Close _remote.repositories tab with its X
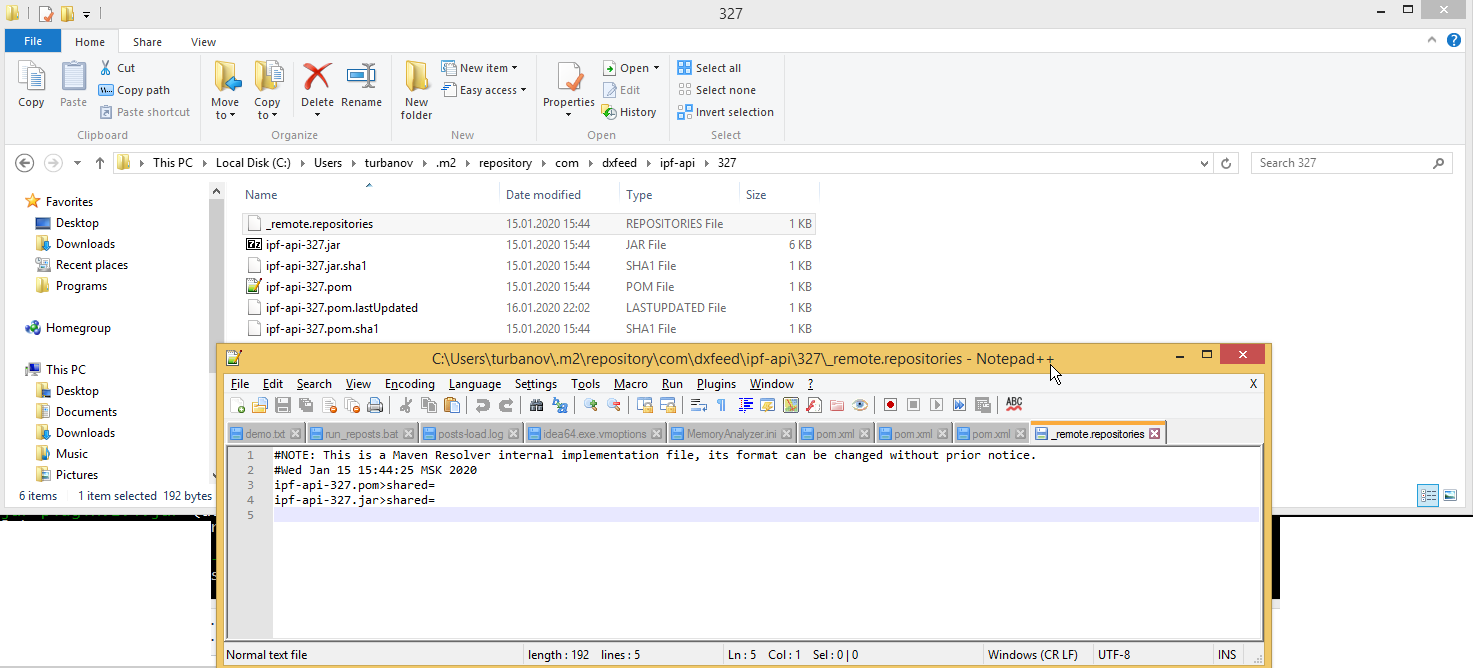This screenshot has height=668, width=1473. click(1154, 434)
